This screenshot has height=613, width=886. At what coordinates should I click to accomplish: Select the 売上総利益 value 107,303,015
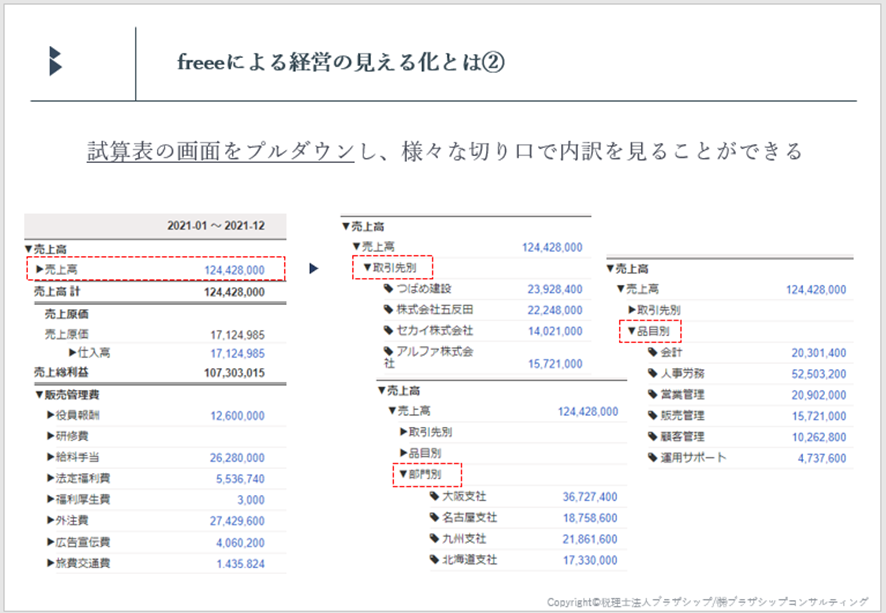[x=234, y=373]
